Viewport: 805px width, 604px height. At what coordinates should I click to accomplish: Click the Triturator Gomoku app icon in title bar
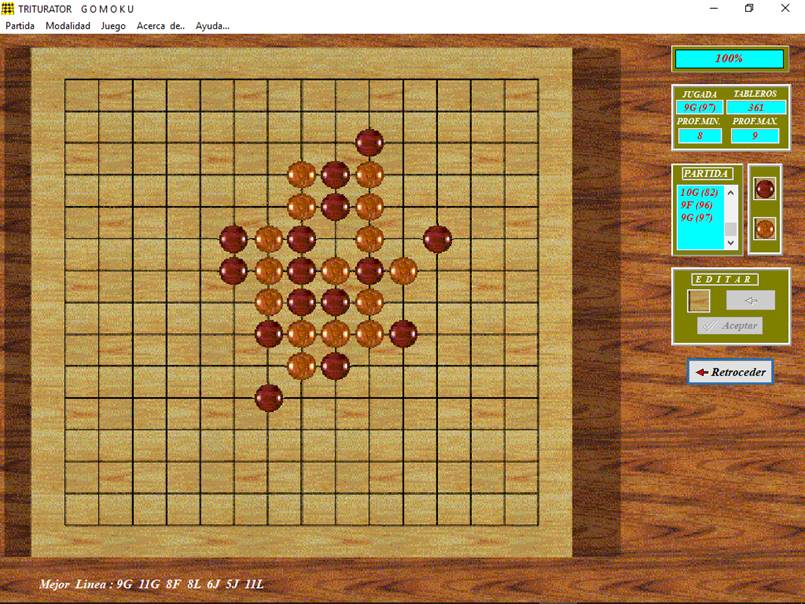8,8
